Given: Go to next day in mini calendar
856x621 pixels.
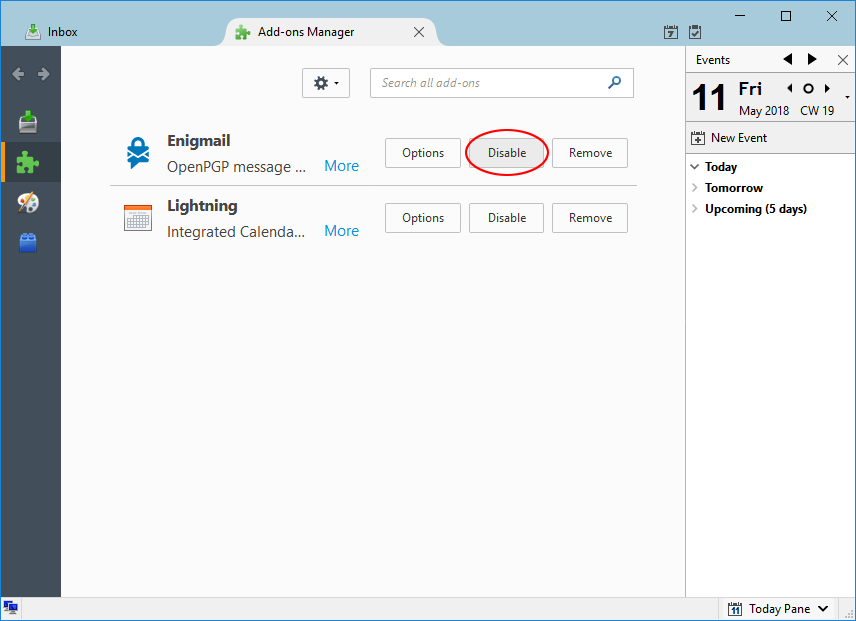Looking at the screenshot, I should pos(828,88).
